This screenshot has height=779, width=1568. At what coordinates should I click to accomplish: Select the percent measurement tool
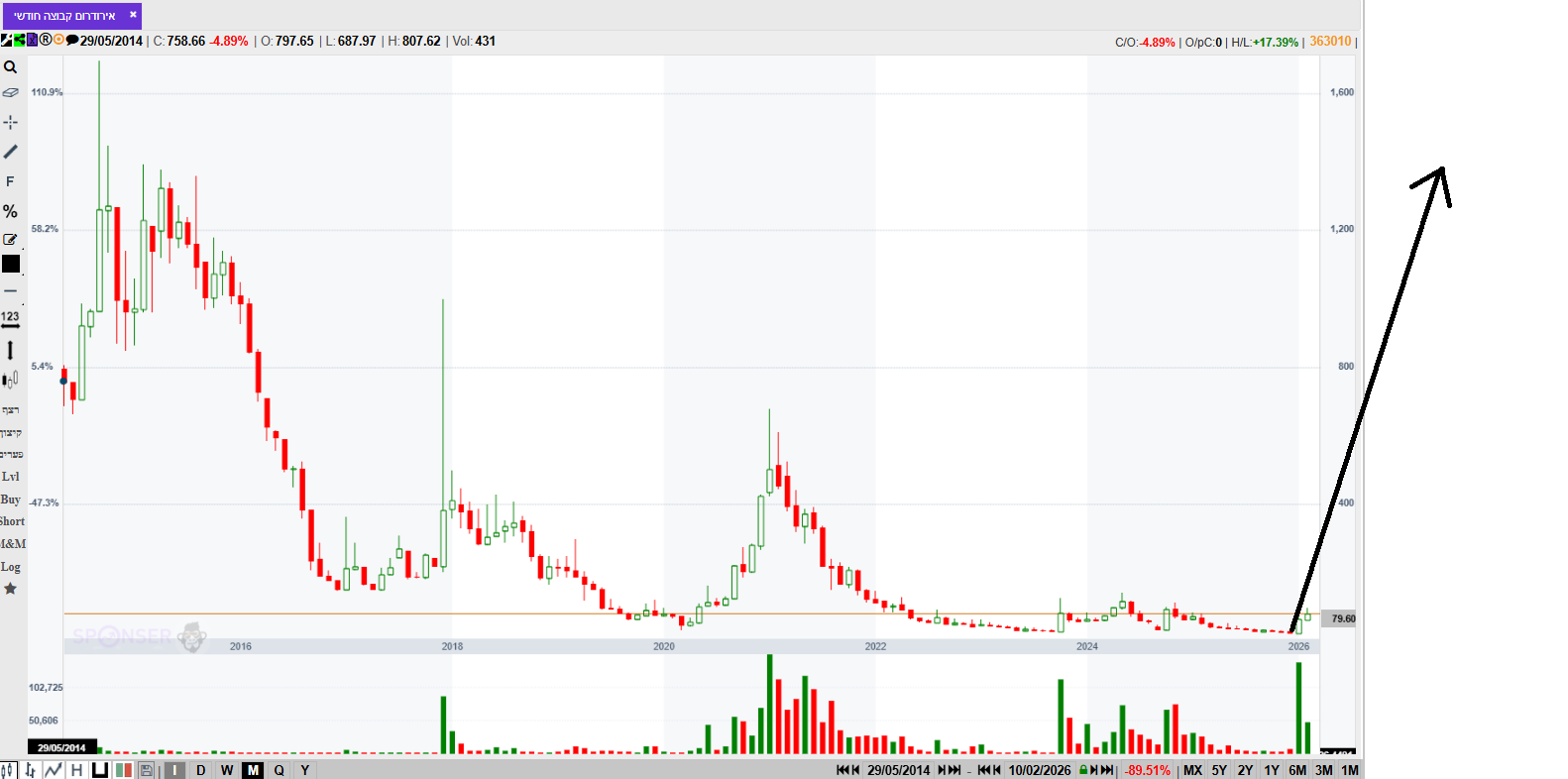[x=10, y=211]
